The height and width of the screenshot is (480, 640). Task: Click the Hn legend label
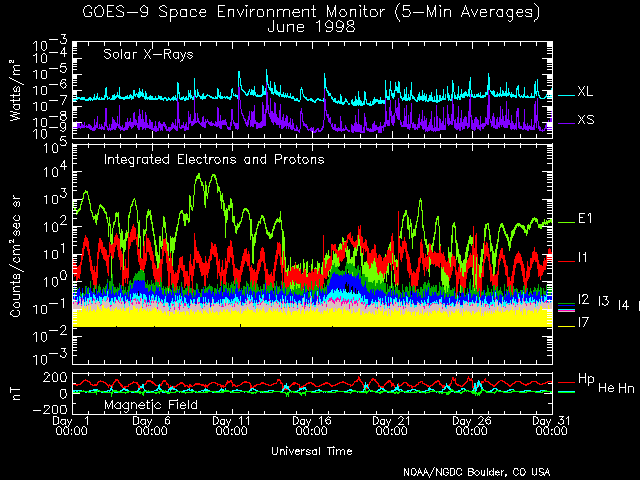click(626, 387)
